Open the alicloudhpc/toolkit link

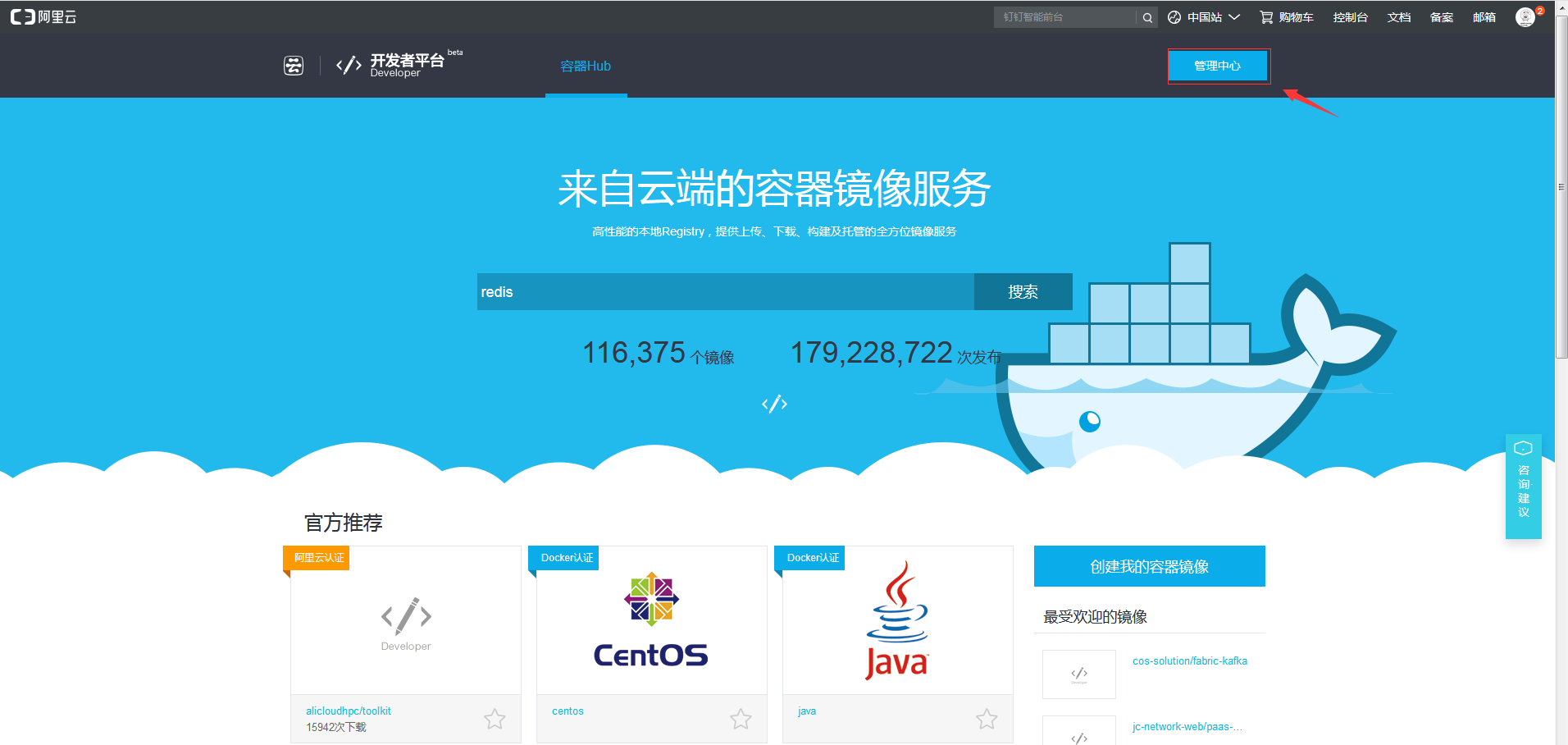(349, 711)
